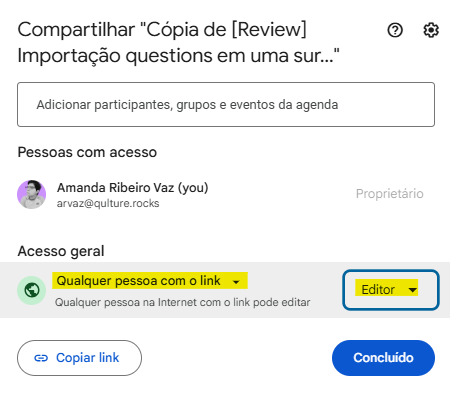Click the "Pessoas com acesso" heading
The width and height of the screenshot is (450, 393).
click(87, 152)
